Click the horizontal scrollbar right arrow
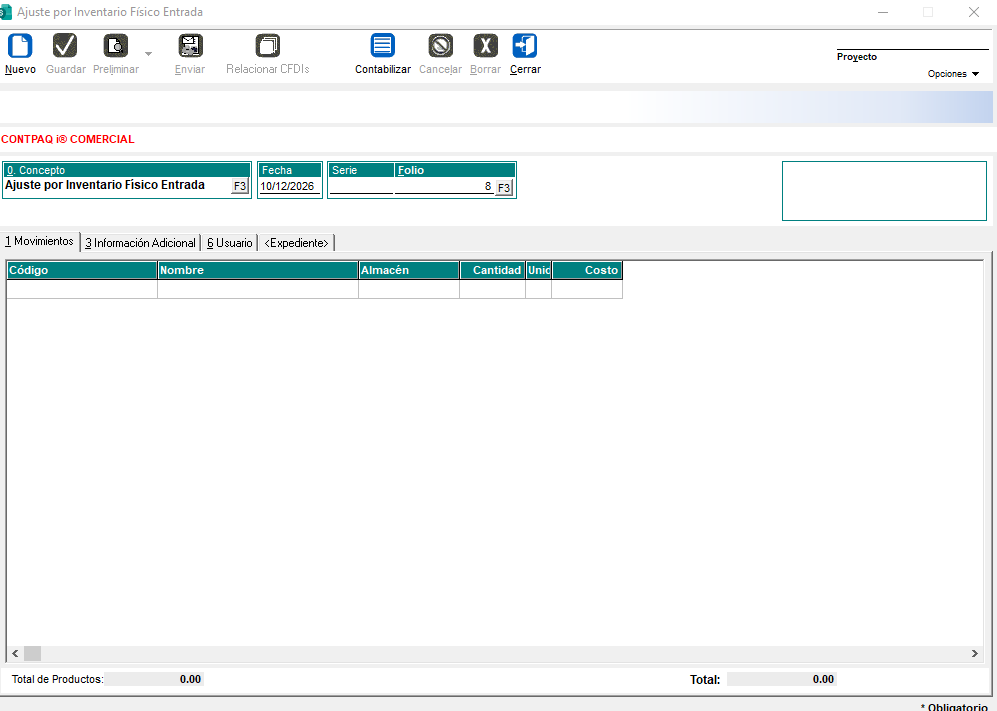 tap(975, 653)
